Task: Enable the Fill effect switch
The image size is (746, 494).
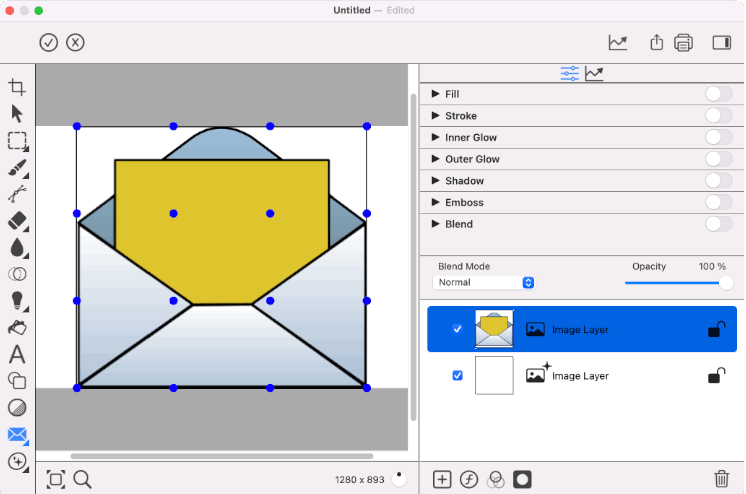Action: click(719, 94)
